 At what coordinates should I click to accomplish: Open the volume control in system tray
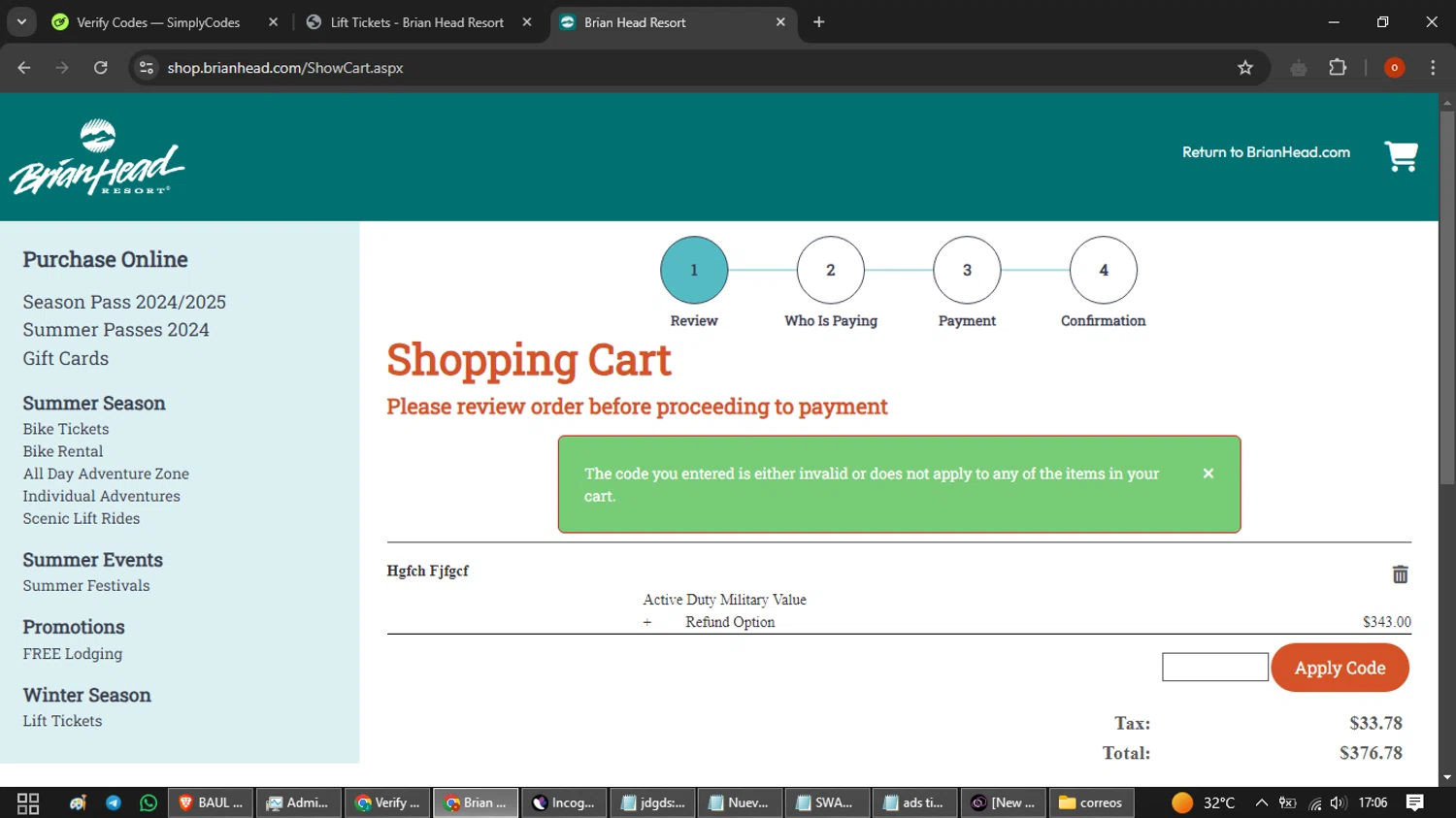click(1339, 802)
